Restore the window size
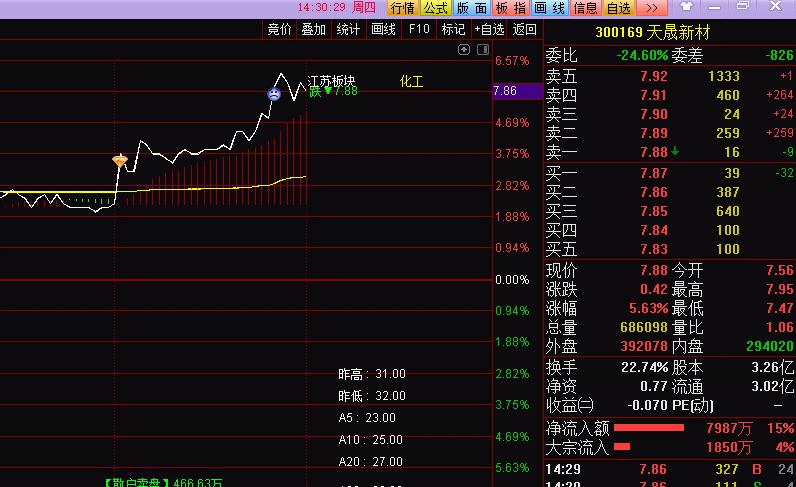The image size is (796, 487). [743, 6]
